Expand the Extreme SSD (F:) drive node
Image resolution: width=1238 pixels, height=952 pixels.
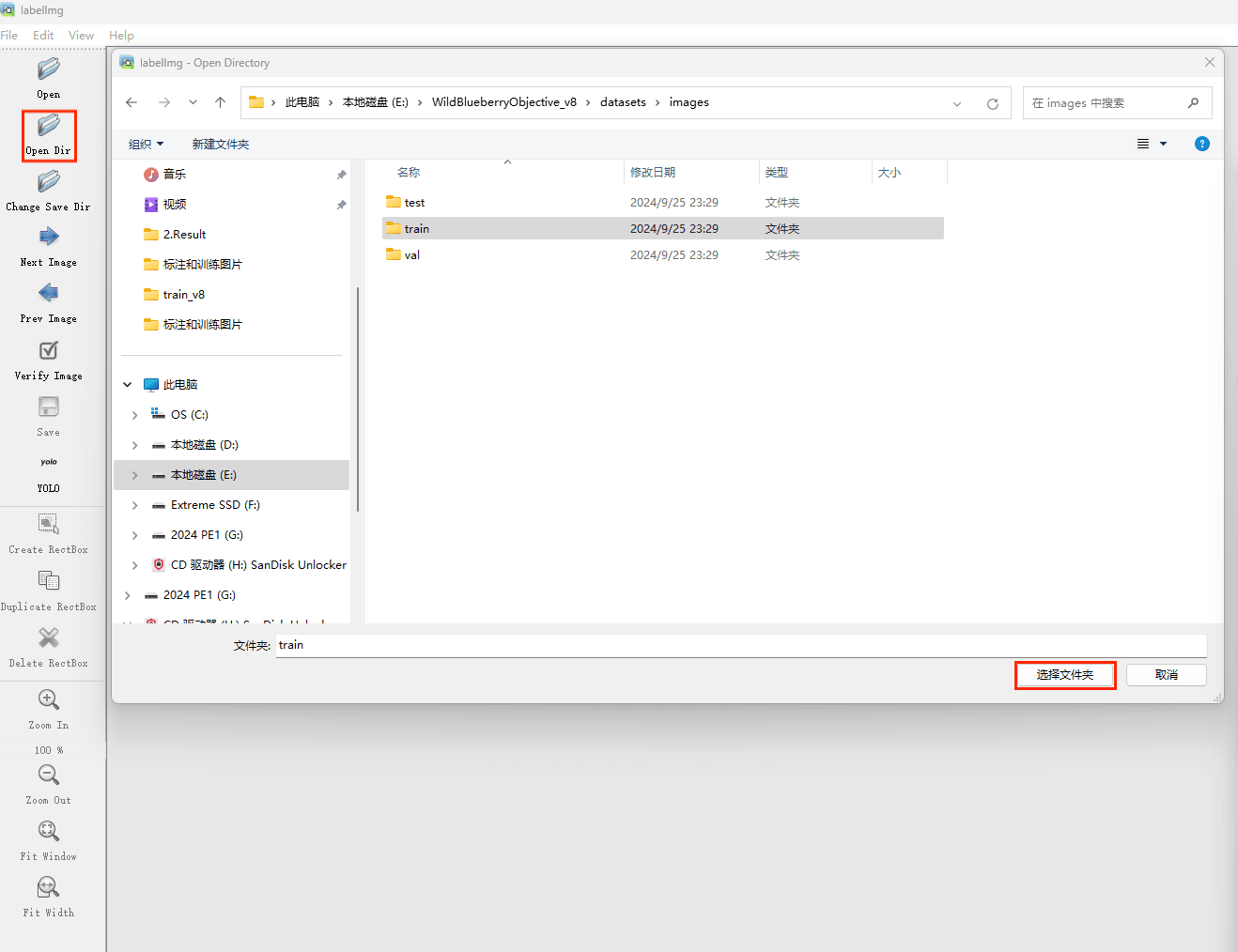click(x=135, y=505)
